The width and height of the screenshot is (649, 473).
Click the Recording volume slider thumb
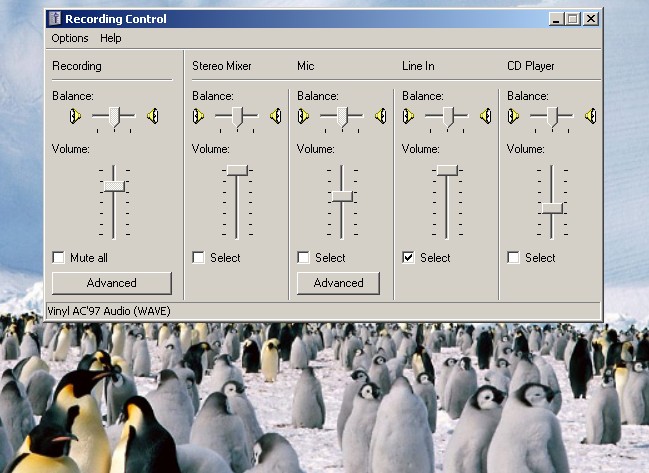pyautogui.click(x=114, y=186)
